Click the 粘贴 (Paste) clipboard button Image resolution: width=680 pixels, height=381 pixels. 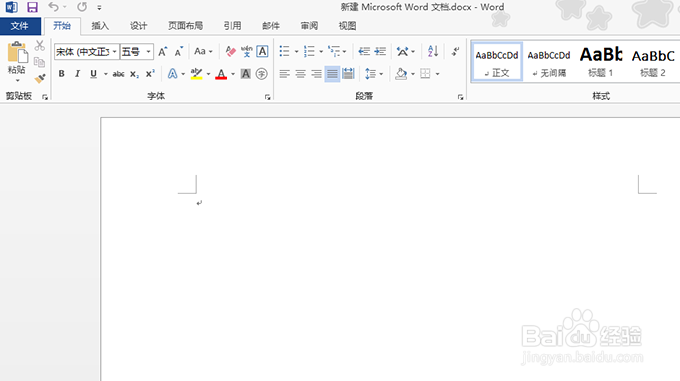[x=17, y=57]
